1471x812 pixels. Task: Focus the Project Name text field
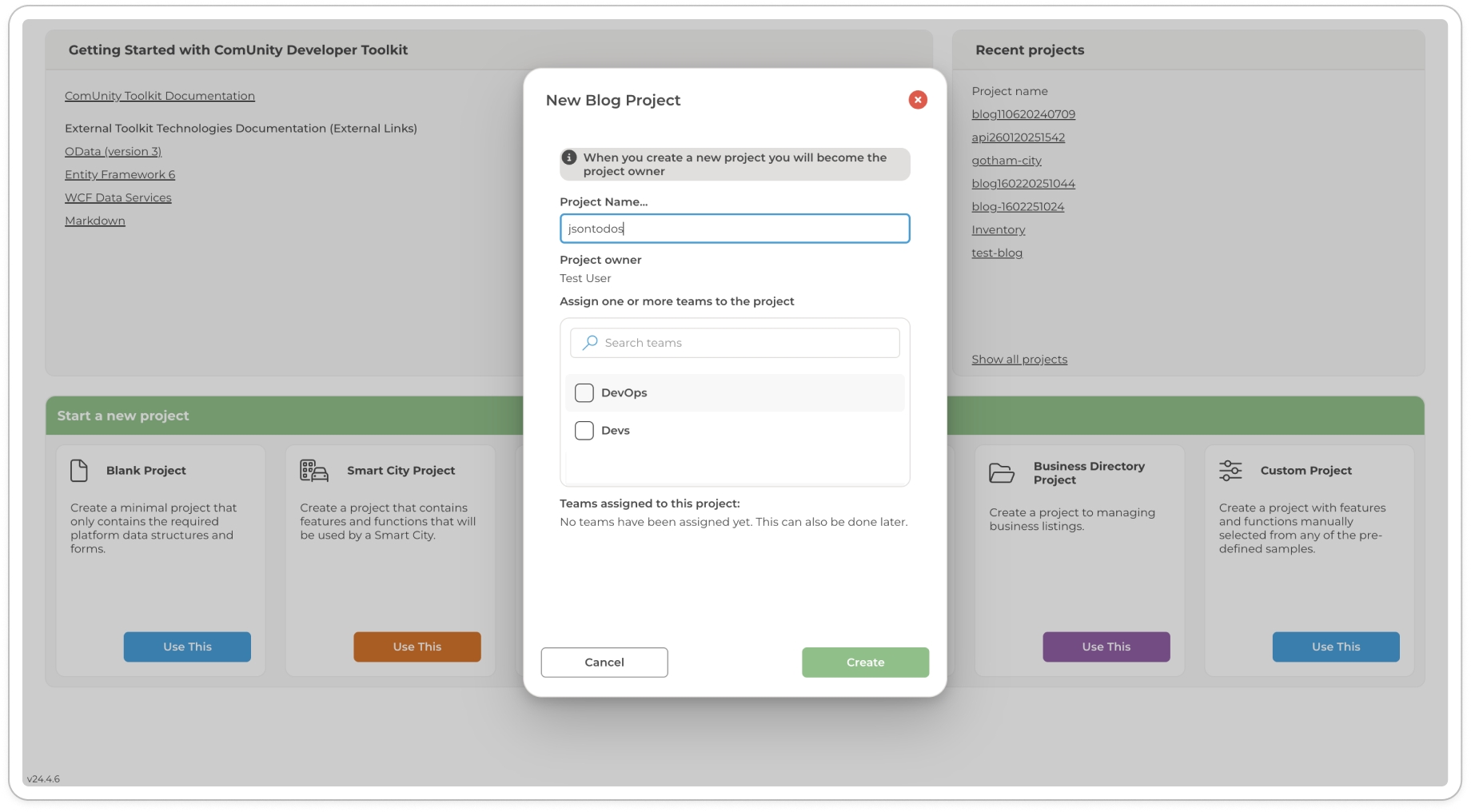734,229
